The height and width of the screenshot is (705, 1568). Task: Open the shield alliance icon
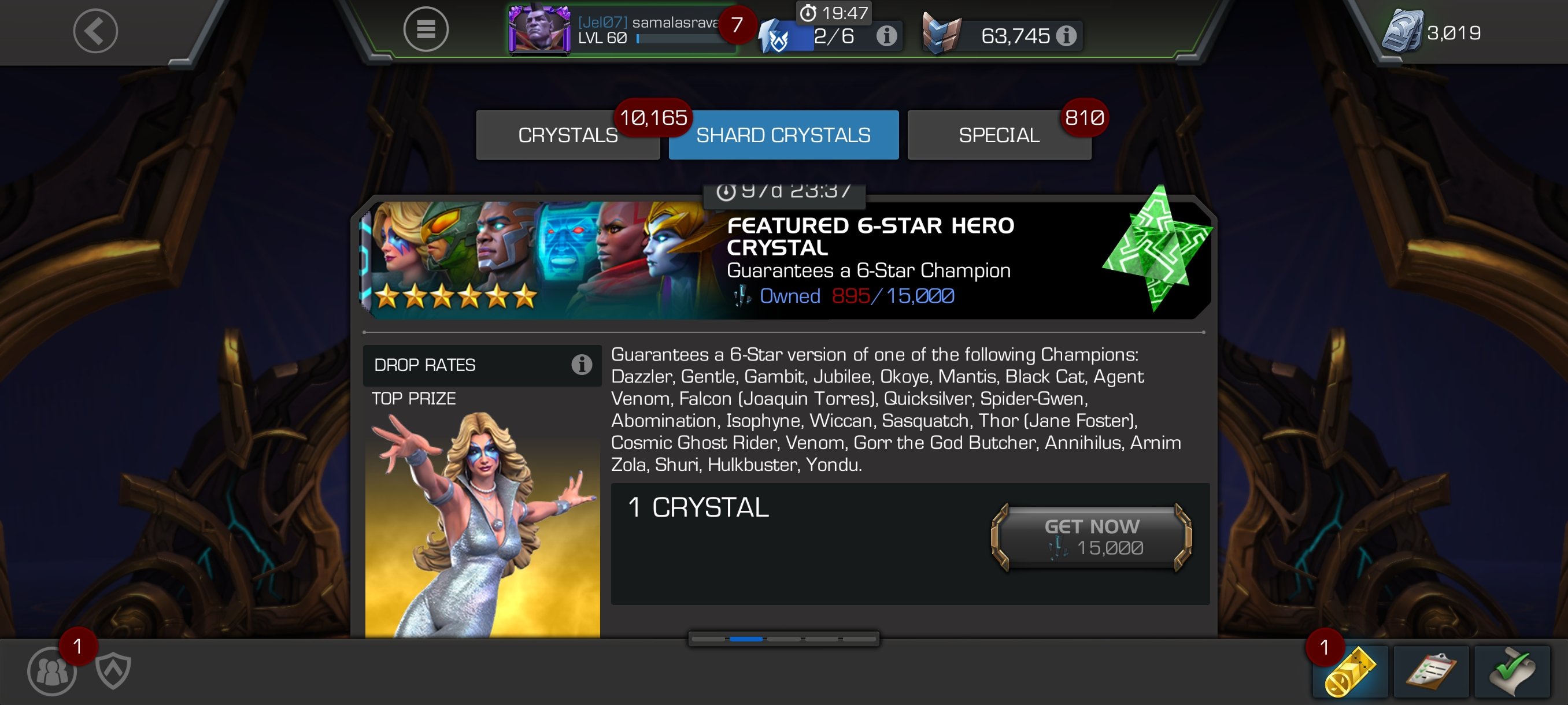point(113,670)
